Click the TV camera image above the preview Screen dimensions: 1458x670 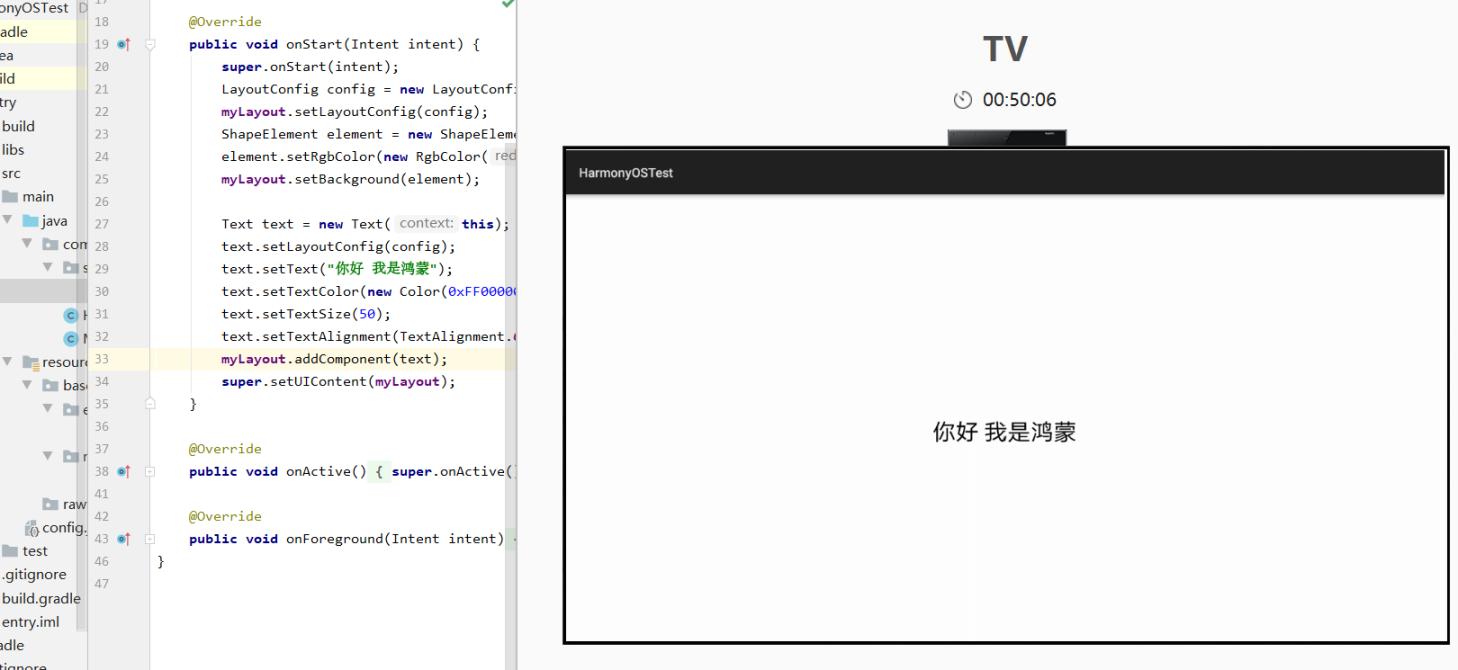(1006, 138)
